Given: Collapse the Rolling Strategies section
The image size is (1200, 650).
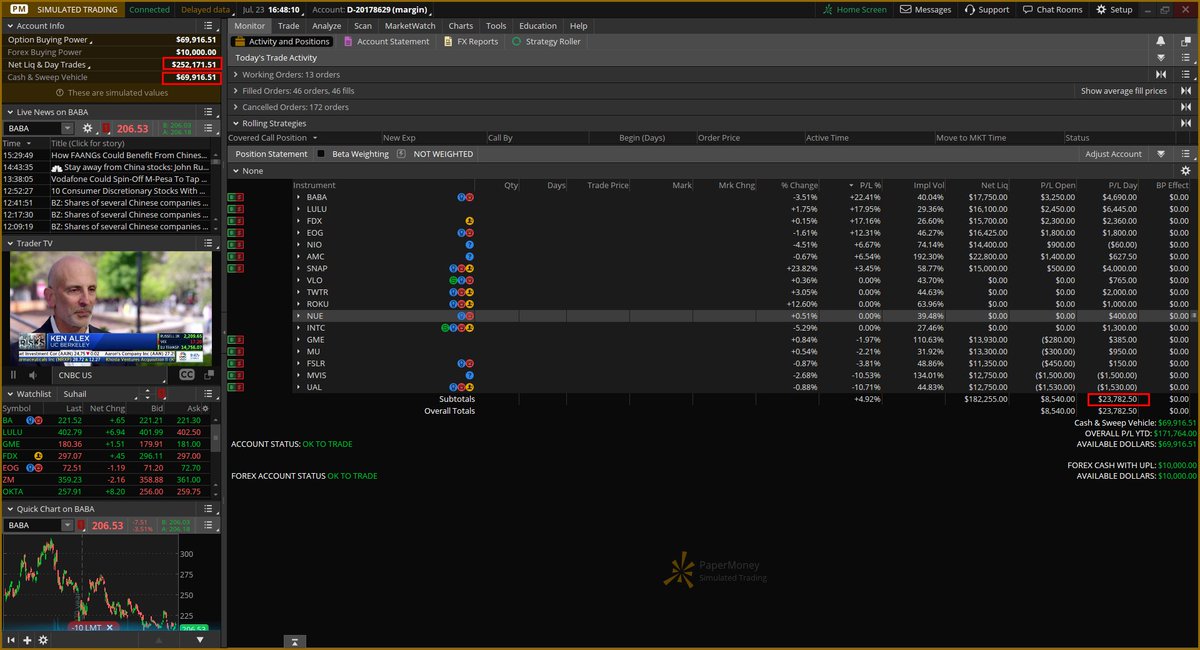Looking at the screenshot, I should 236,123.
